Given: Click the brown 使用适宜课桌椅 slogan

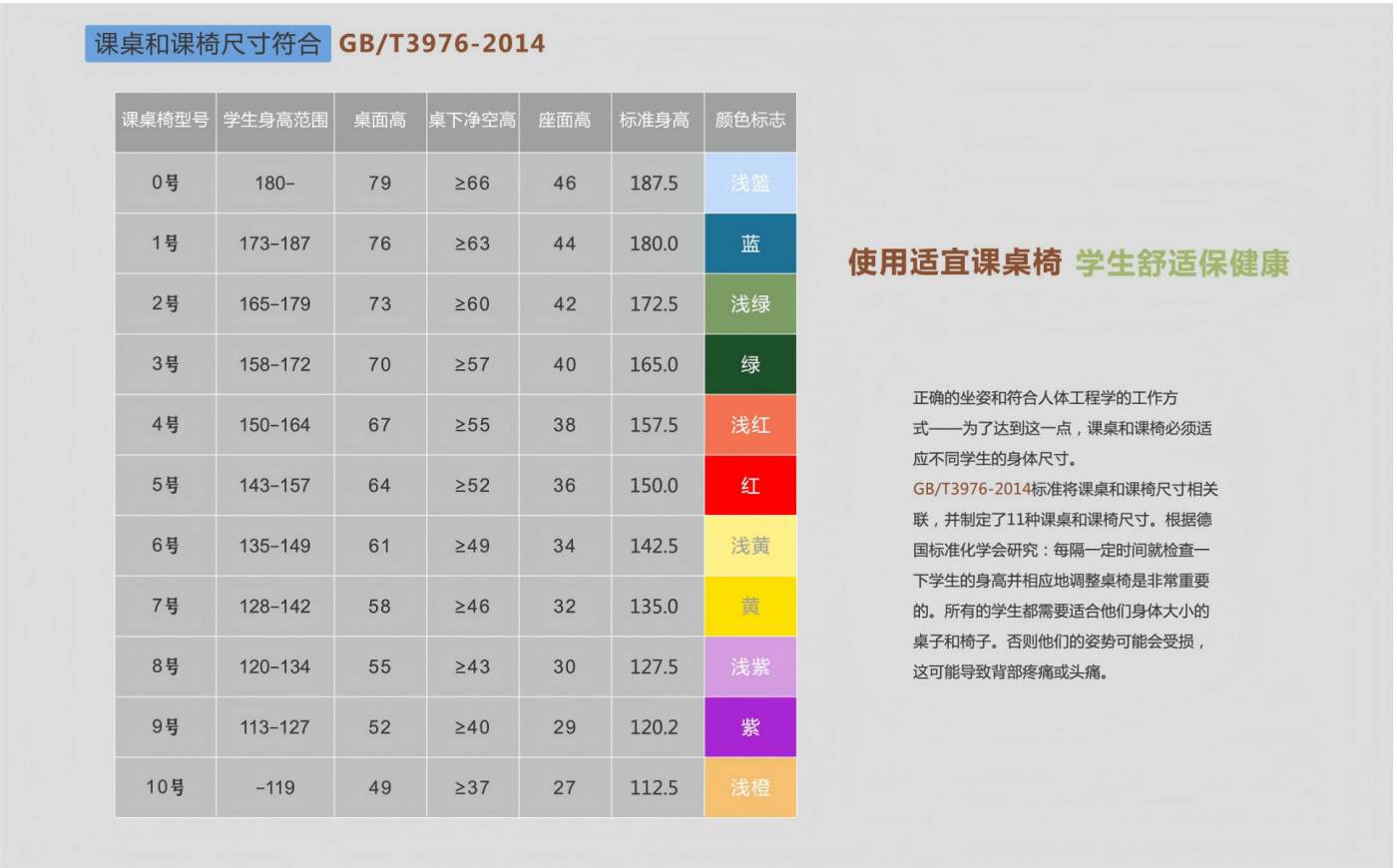Looking at the screenshot, I should pos(954,262).
